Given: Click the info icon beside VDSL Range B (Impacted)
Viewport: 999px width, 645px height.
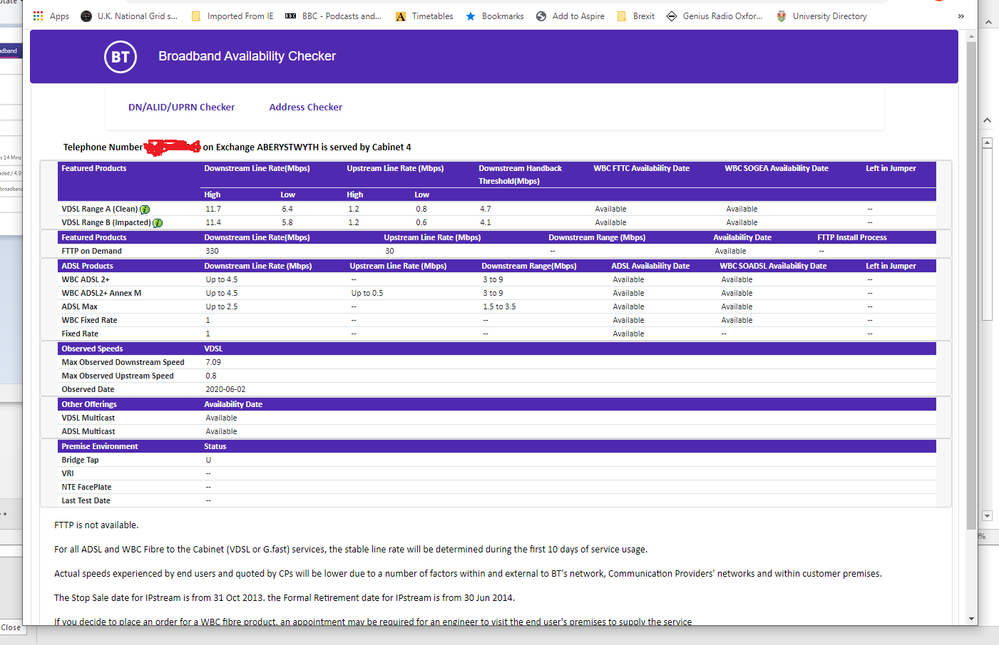Looking at the screenshot, I should [156, 222].
